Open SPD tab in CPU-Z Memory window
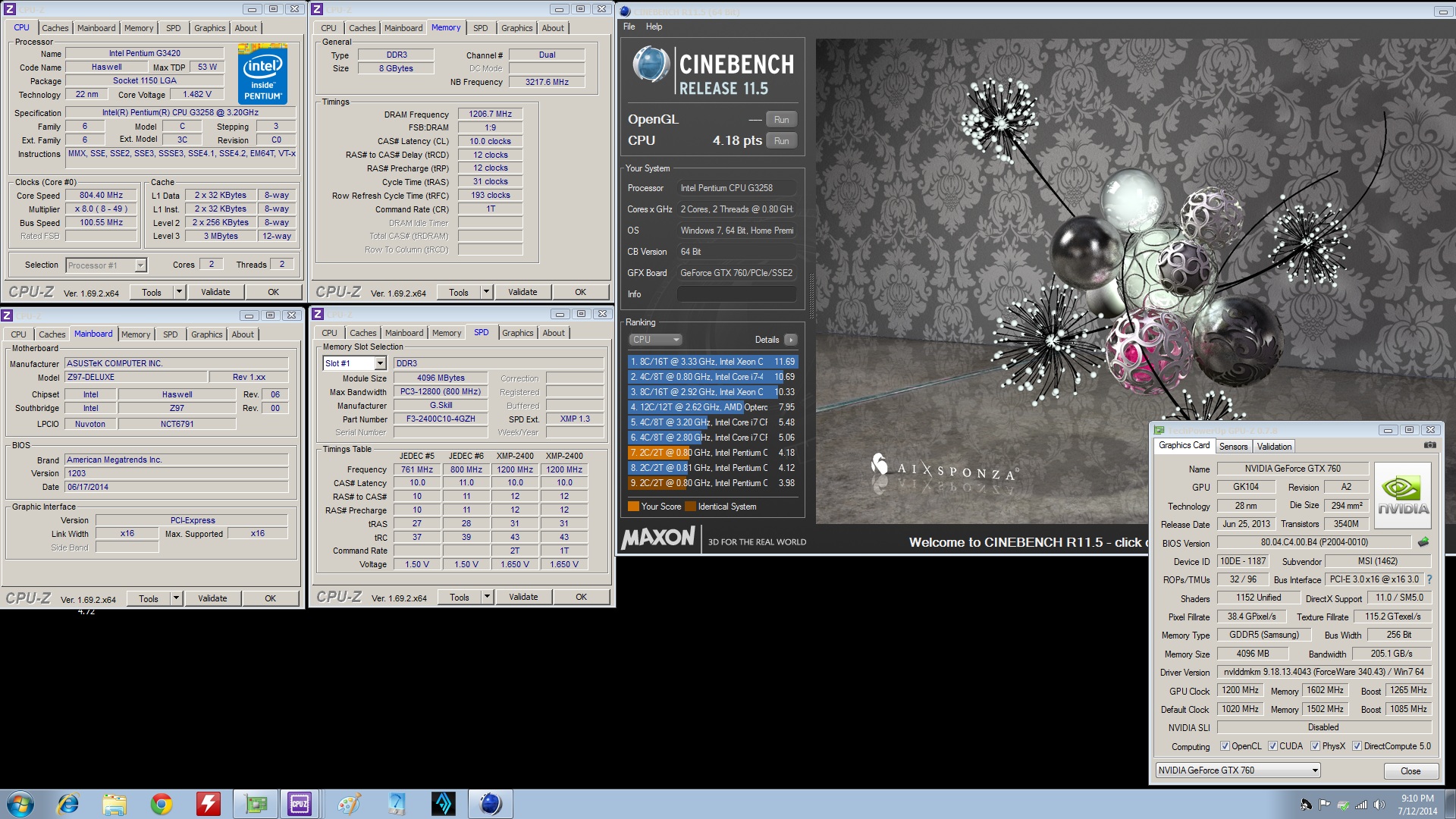This screenshot has height=819, width=1456. tap(481, 28)
